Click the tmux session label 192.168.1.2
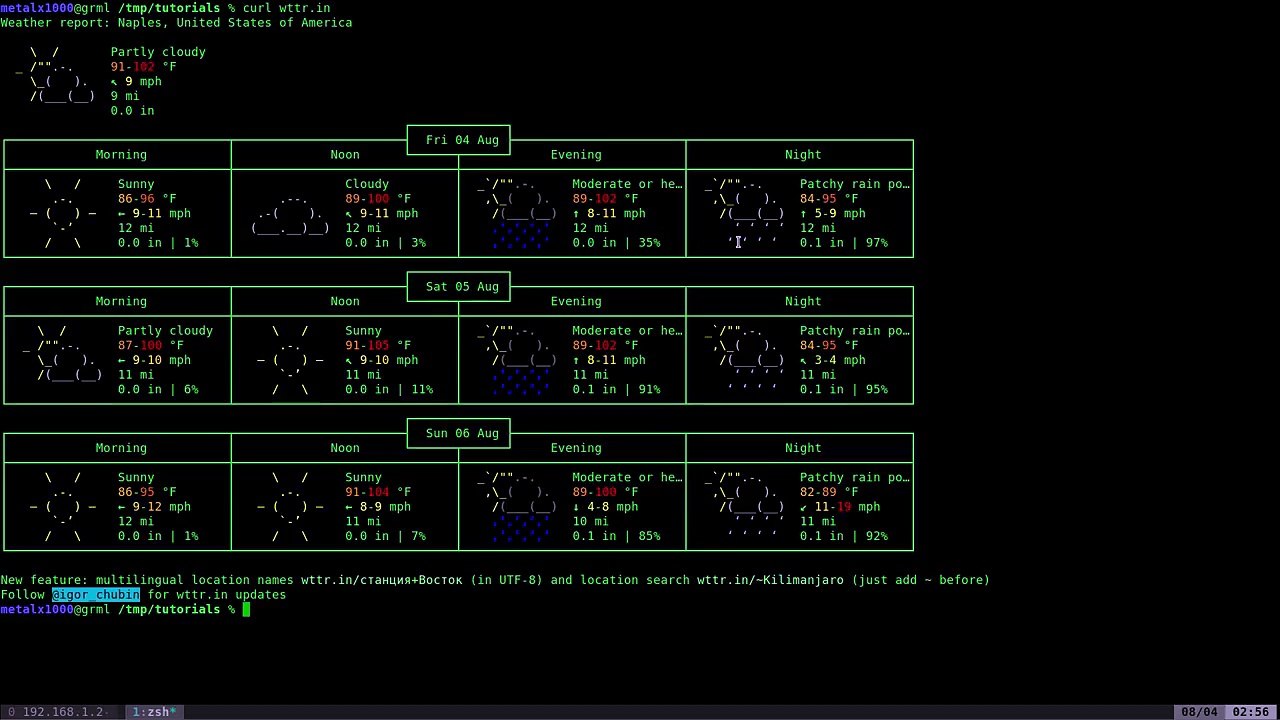The image size is (1280, 720). click(x=63, y=712)
